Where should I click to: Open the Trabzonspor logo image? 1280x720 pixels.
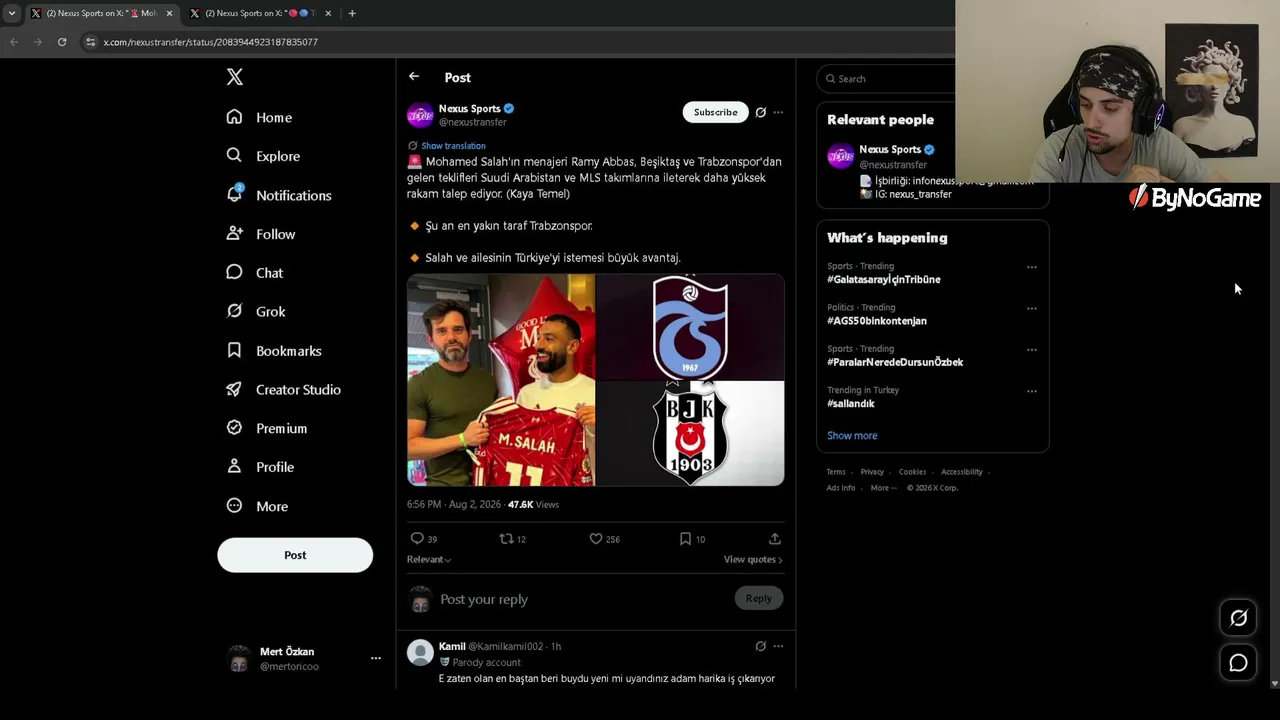coord(690,326)
